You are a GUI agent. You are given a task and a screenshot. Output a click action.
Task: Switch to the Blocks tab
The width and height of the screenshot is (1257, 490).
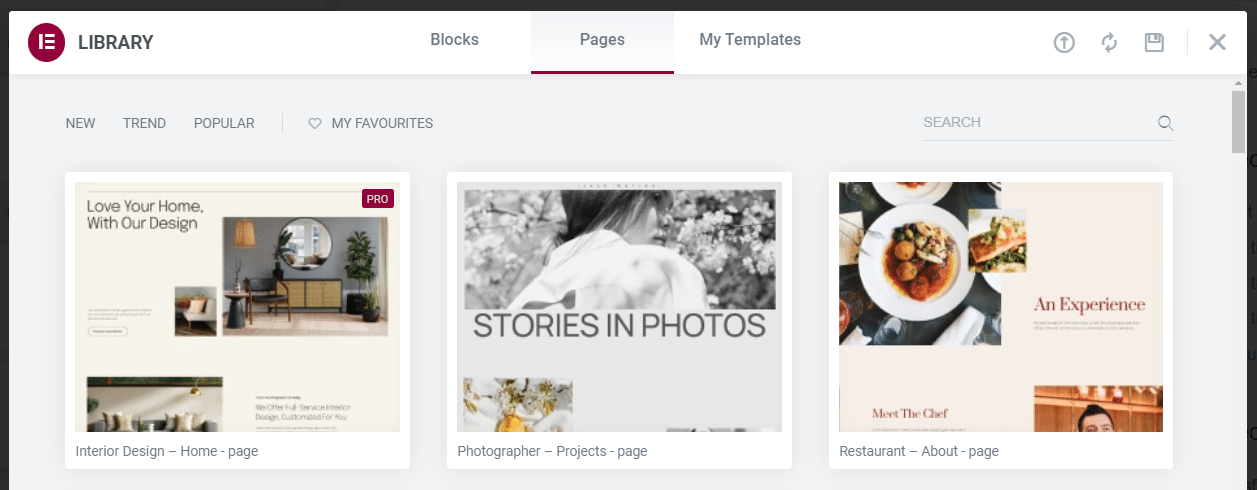click(x=454, y=40)
